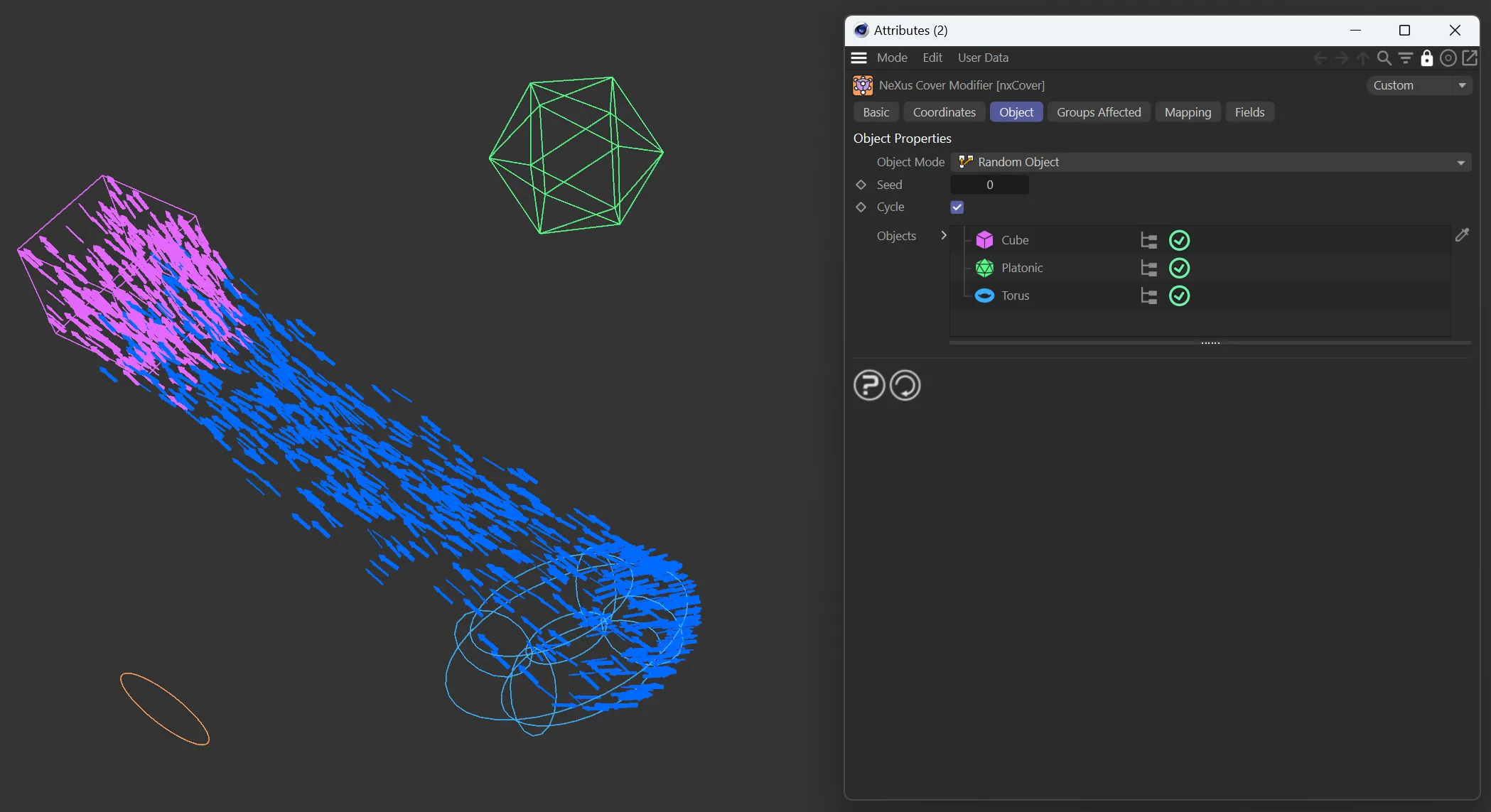Open the hamburger menu icon

pyautogui.click(x=859, y=58)
